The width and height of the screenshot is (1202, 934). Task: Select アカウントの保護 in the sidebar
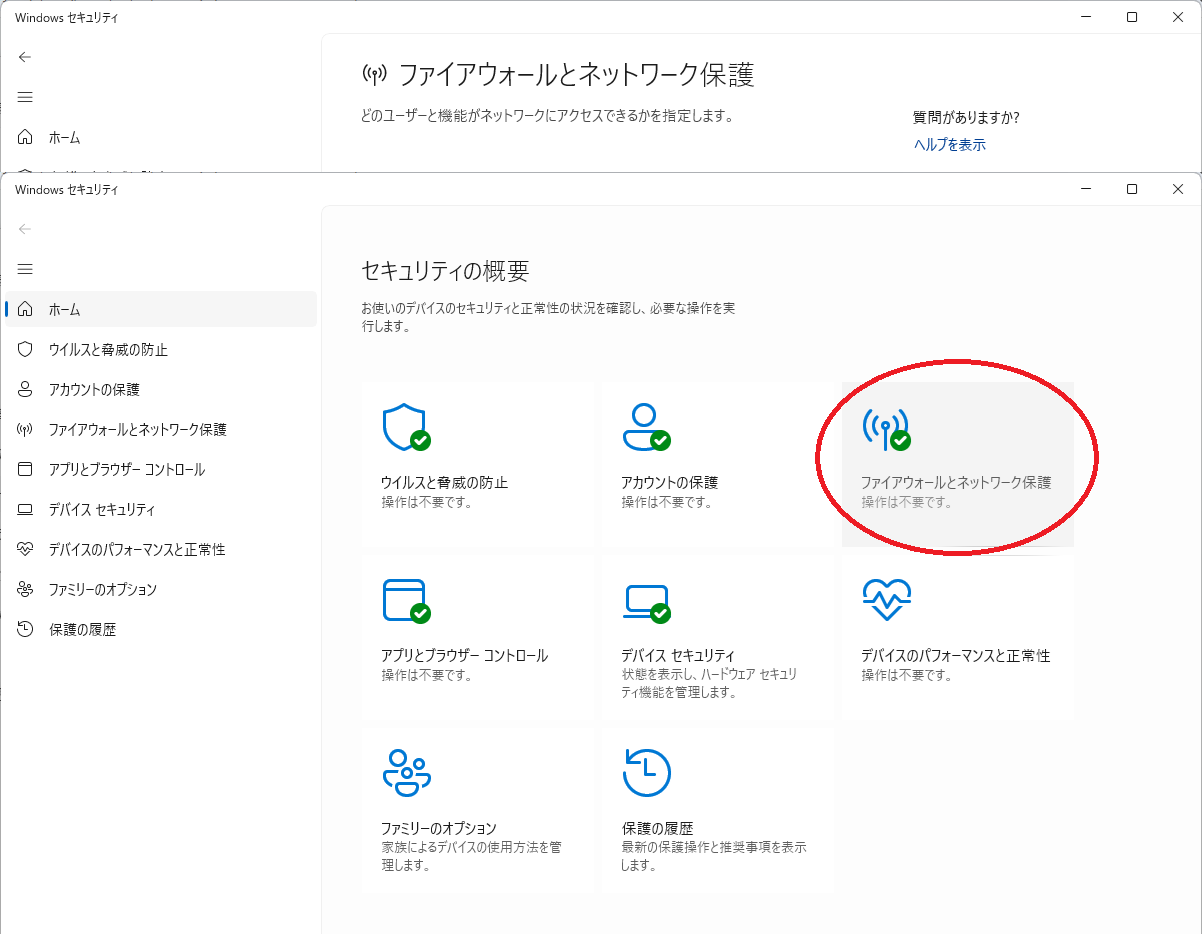(x=161, y=390)
